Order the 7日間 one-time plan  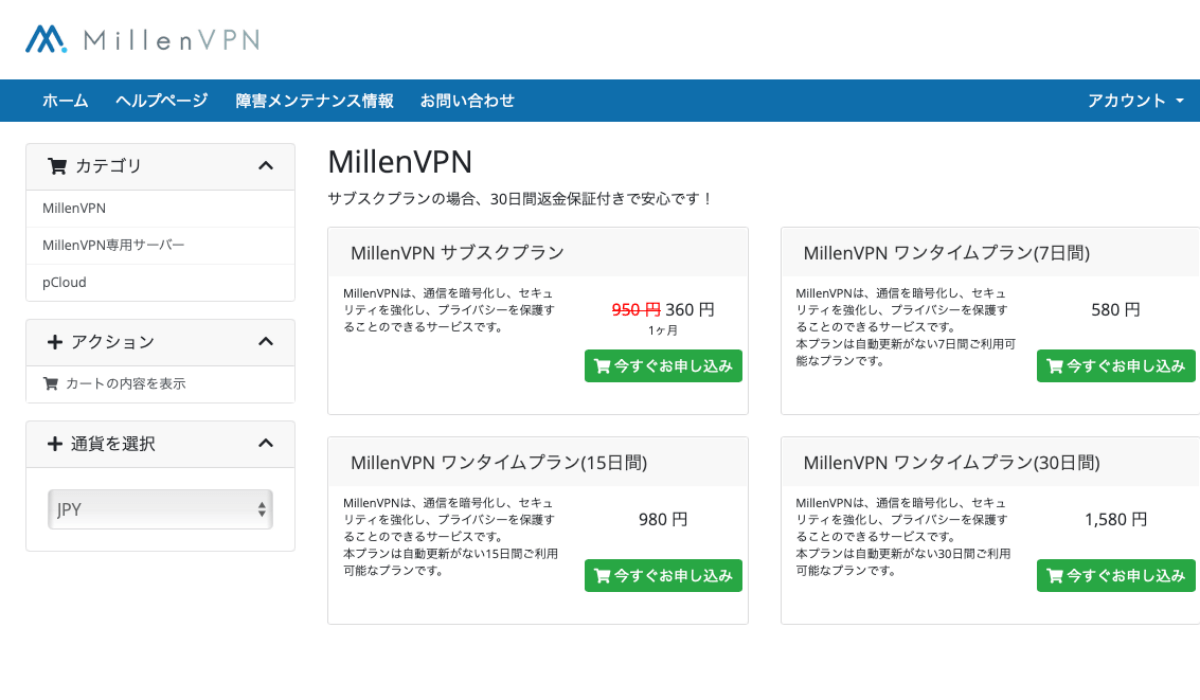(x=1116, y=366)
